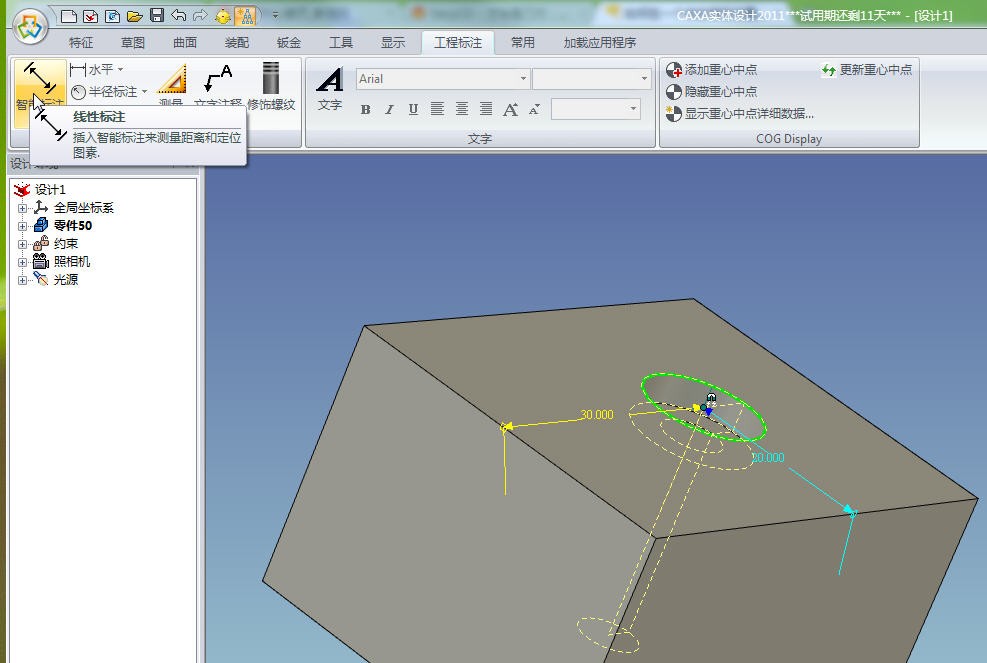
Task: Click the Smart Dimension (智能标注) tool
Action: click(x=40, y=86)
